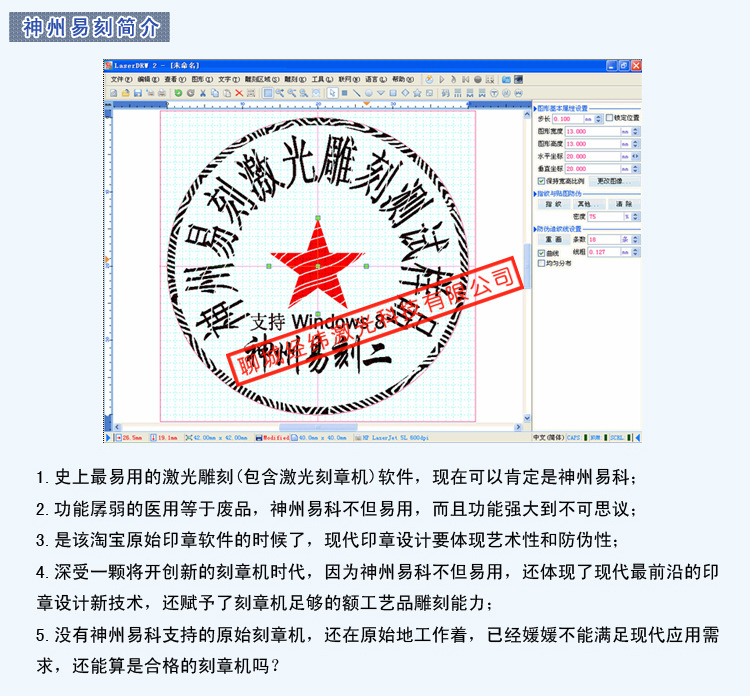Select the highlighted full-page view icon
The width and height of the screenshot is (750, 696).
click(x=268, y=93)
